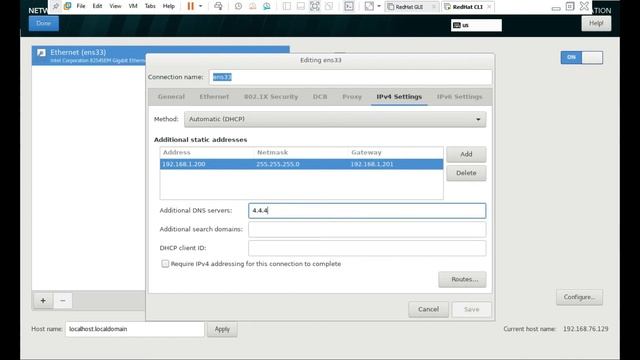
Task: Close the RedHat CLI tab
Action: tap(489, 7)
